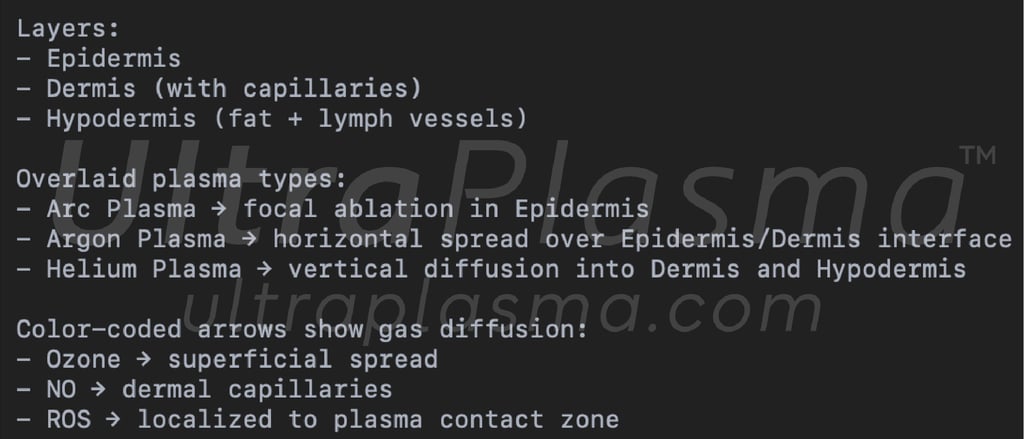The height and width of the screenshot is (439, 1024).
Task: Click the arrow after Helium Plasma
Action: (264, 270)
